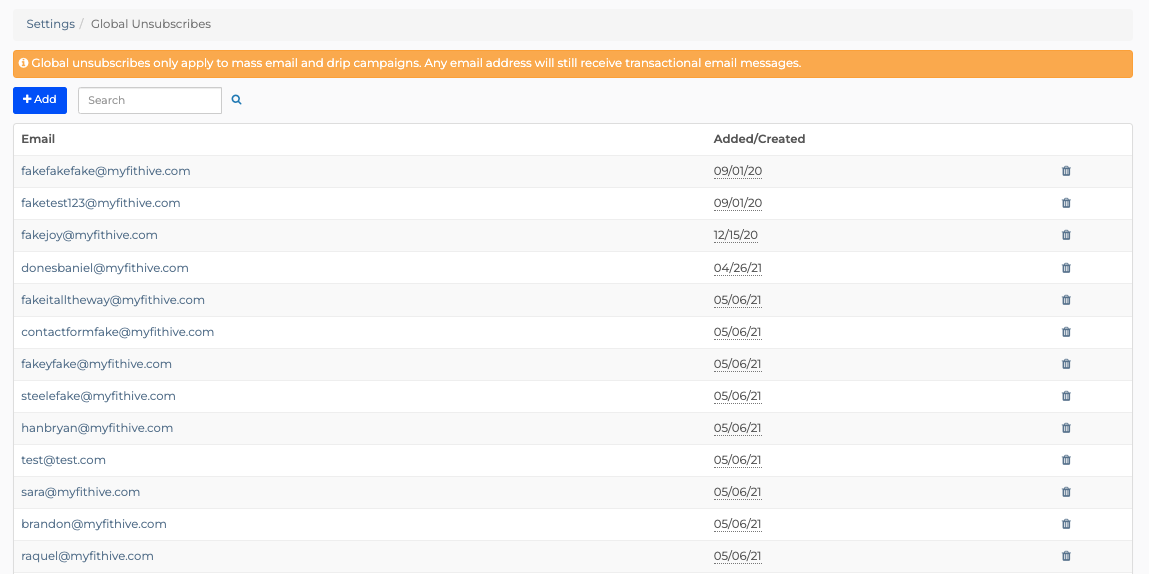Click the Added/Created column header

point(759,139)
